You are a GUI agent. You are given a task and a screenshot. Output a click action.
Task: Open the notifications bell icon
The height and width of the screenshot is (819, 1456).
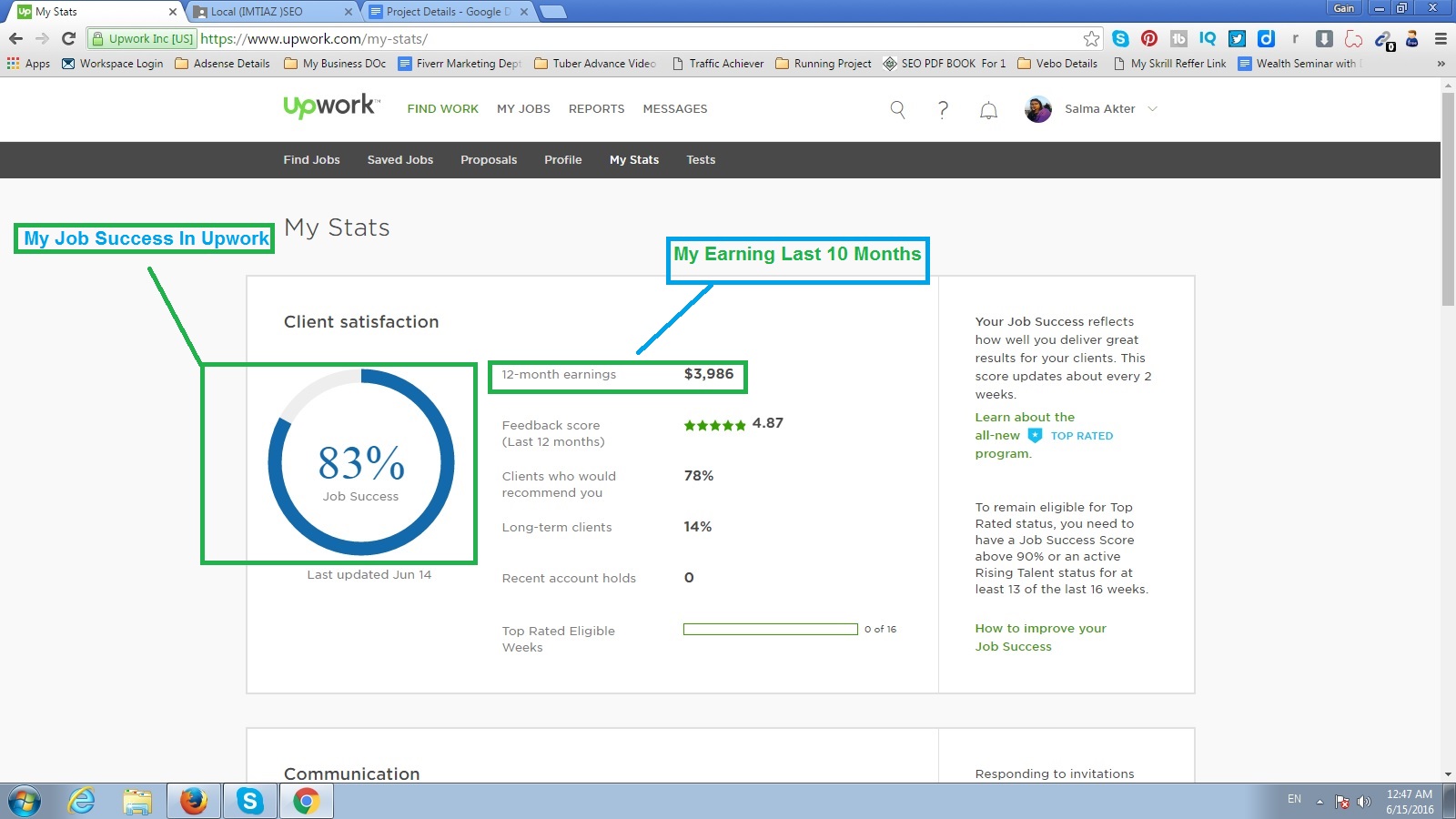(988, 110)
